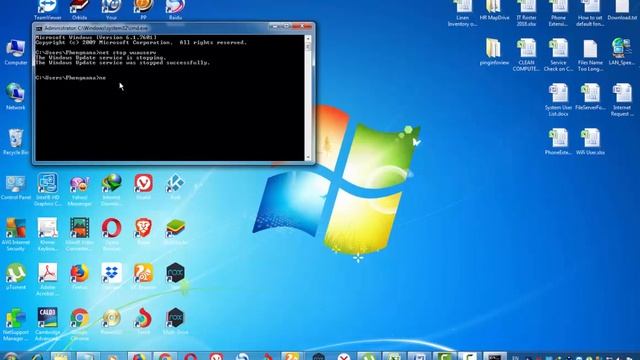
Task: Launch the Firefox shortcut
Action: [80, 276]
